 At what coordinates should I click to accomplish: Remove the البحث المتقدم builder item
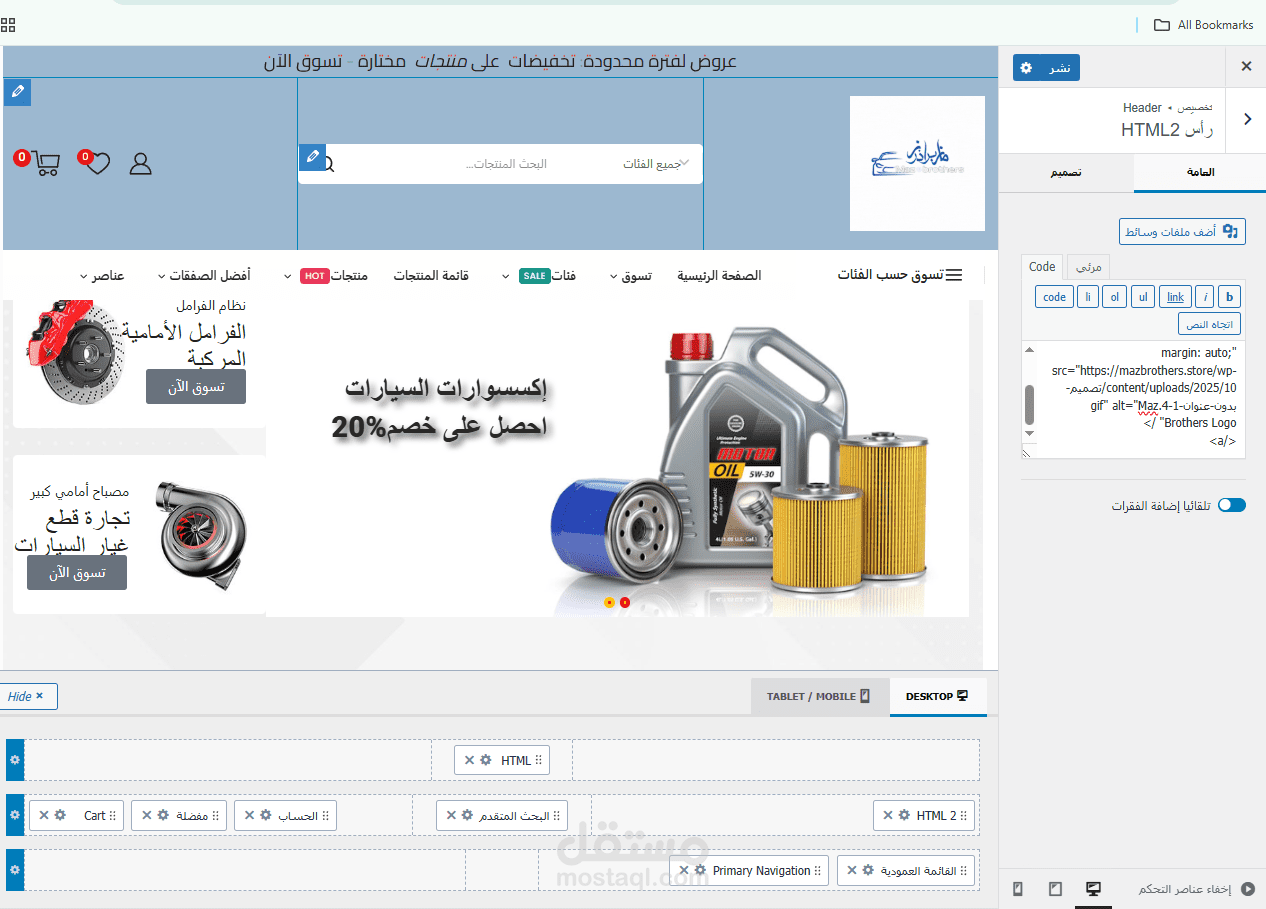pos(451,815)
